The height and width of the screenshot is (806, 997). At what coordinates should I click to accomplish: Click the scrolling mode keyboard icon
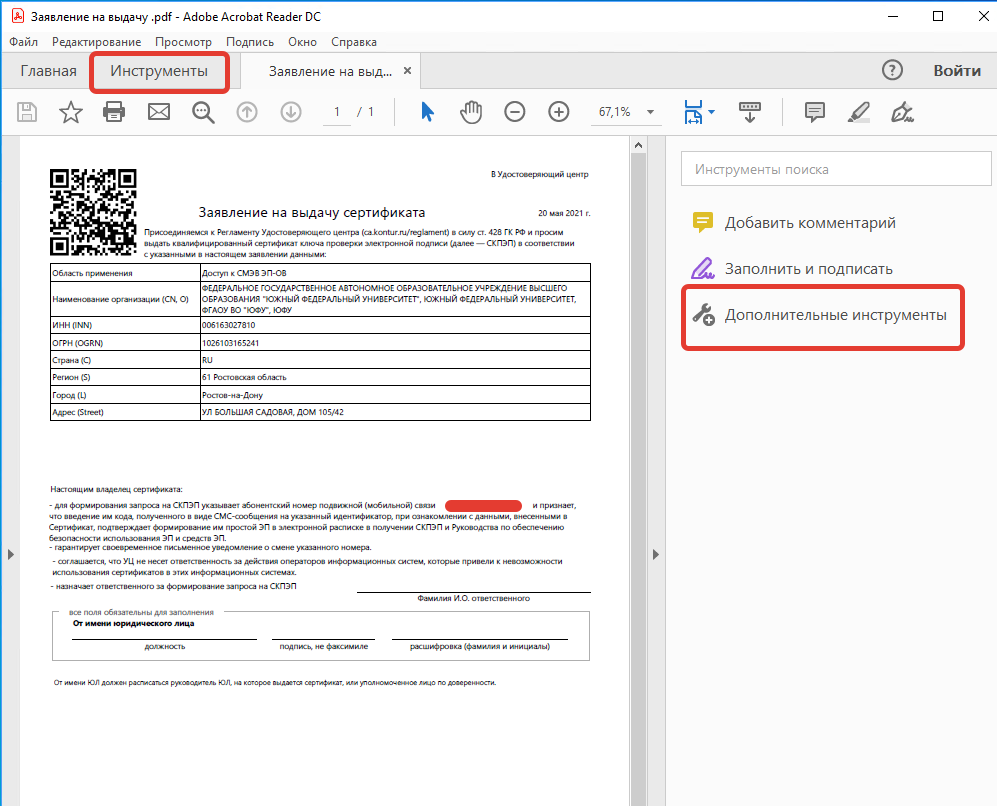pos(750,113)
